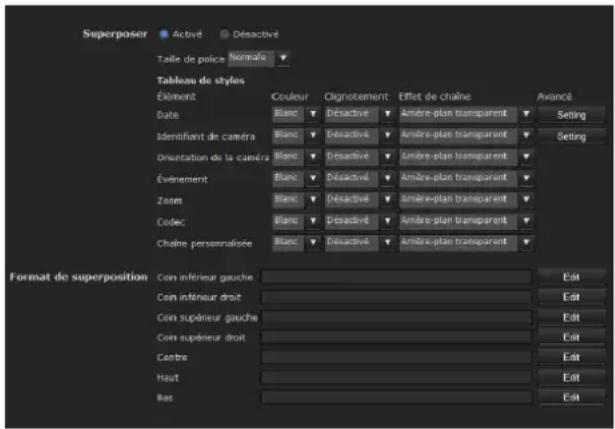
Task: Open the Clignotement dropdown for Codec
Action: [x=360, y=221]
